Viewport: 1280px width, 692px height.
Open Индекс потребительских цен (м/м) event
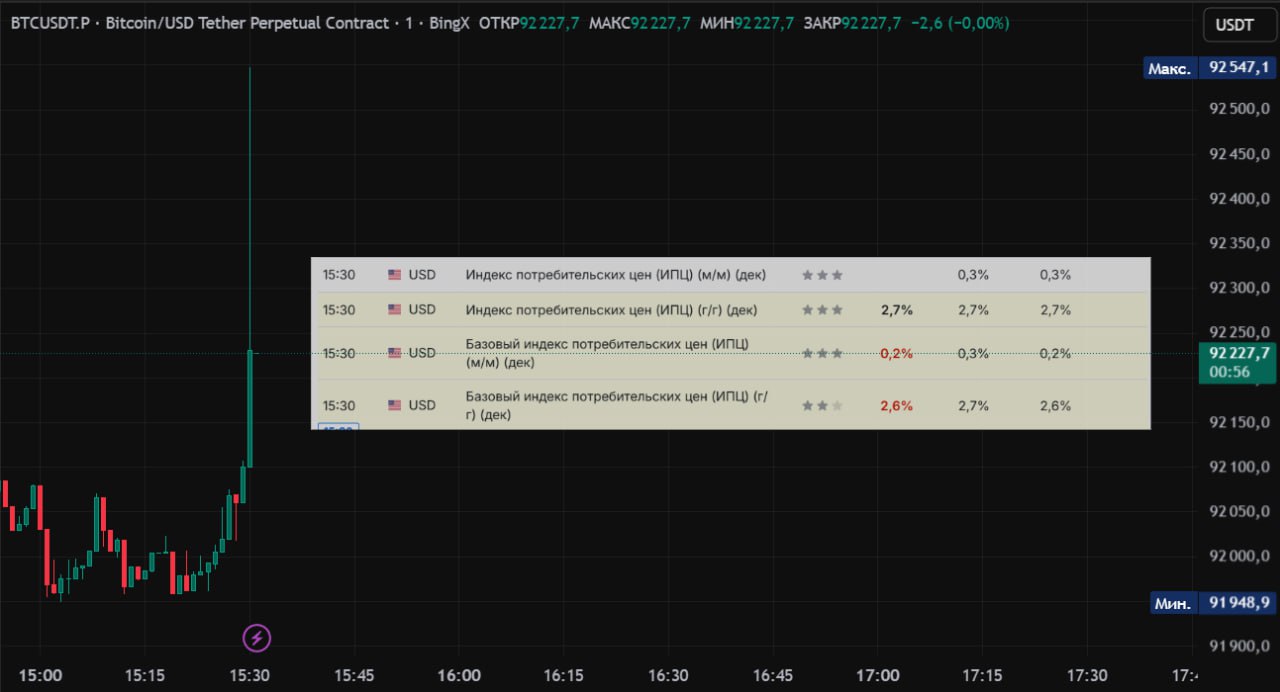pos(616,274)
